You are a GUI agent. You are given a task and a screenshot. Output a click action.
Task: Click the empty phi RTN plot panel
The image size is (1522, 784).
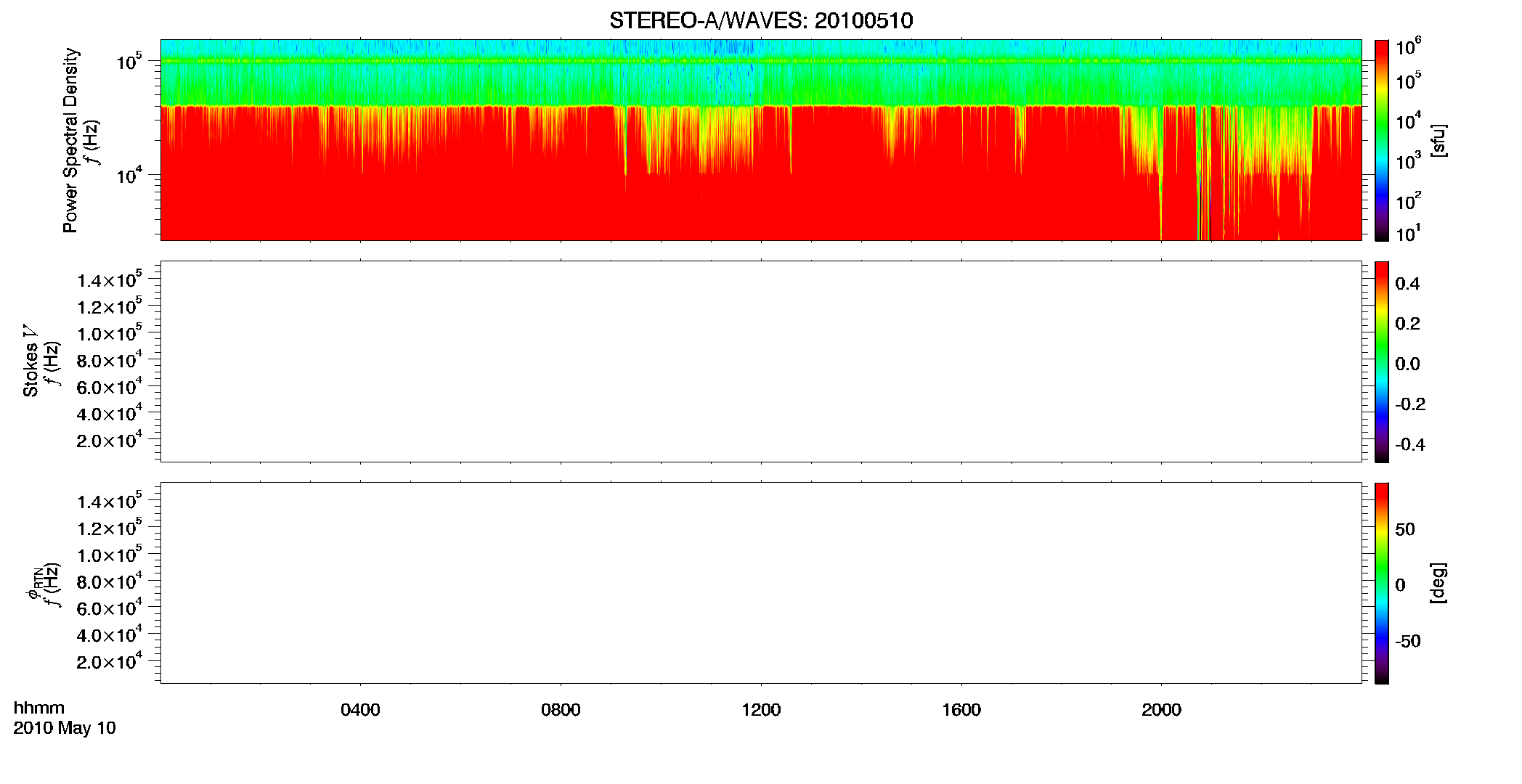pos(761,583)
